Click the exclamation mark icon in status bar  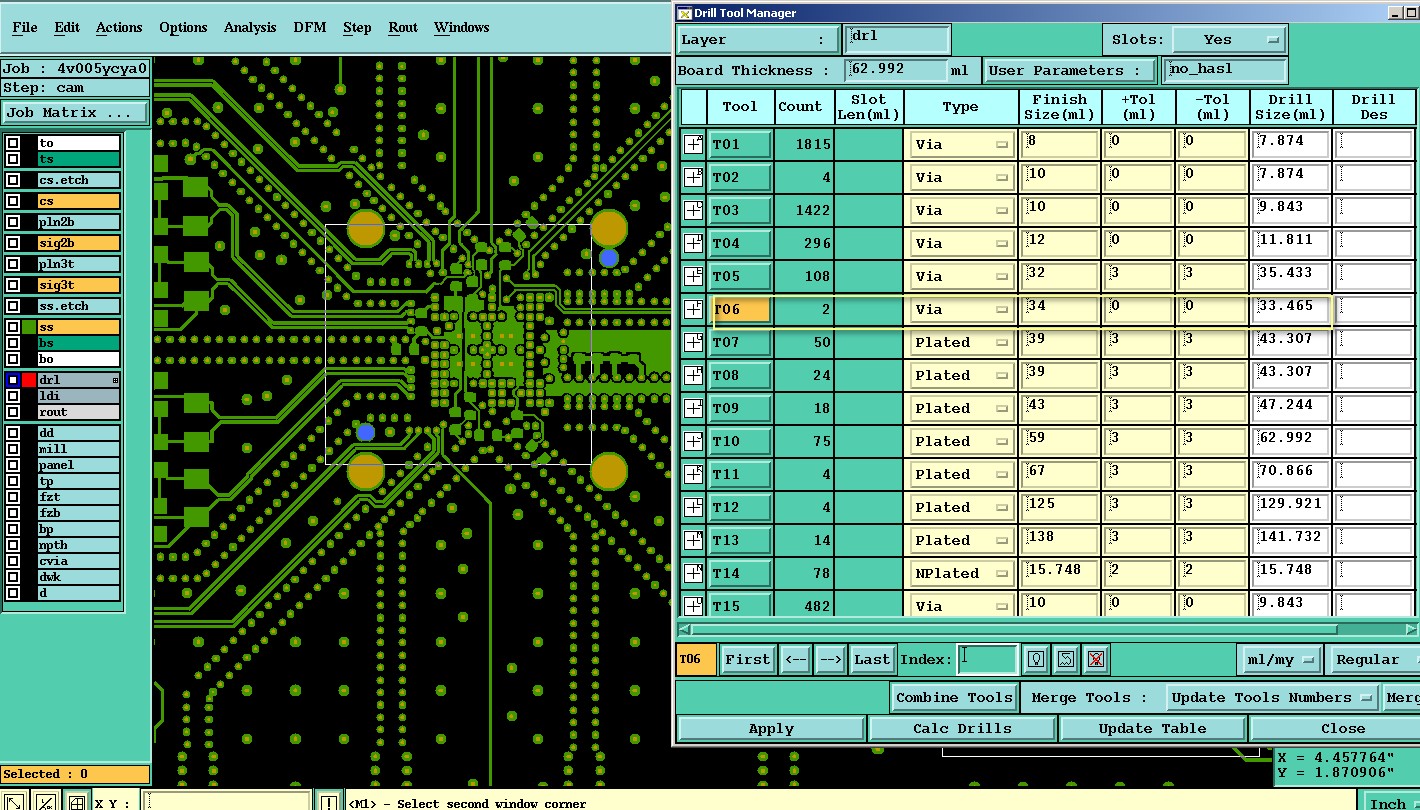tap(329, 802)
